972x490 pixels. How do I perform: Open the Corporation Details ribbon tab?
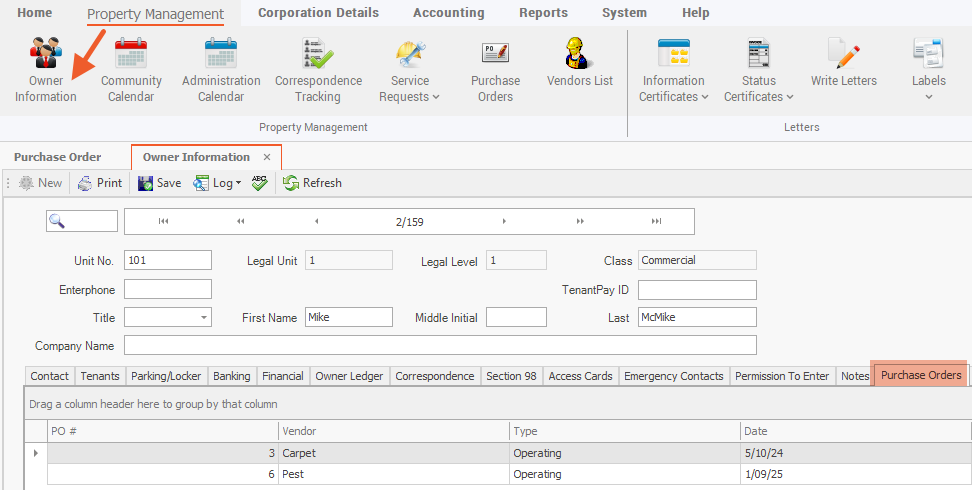point(318,12)
